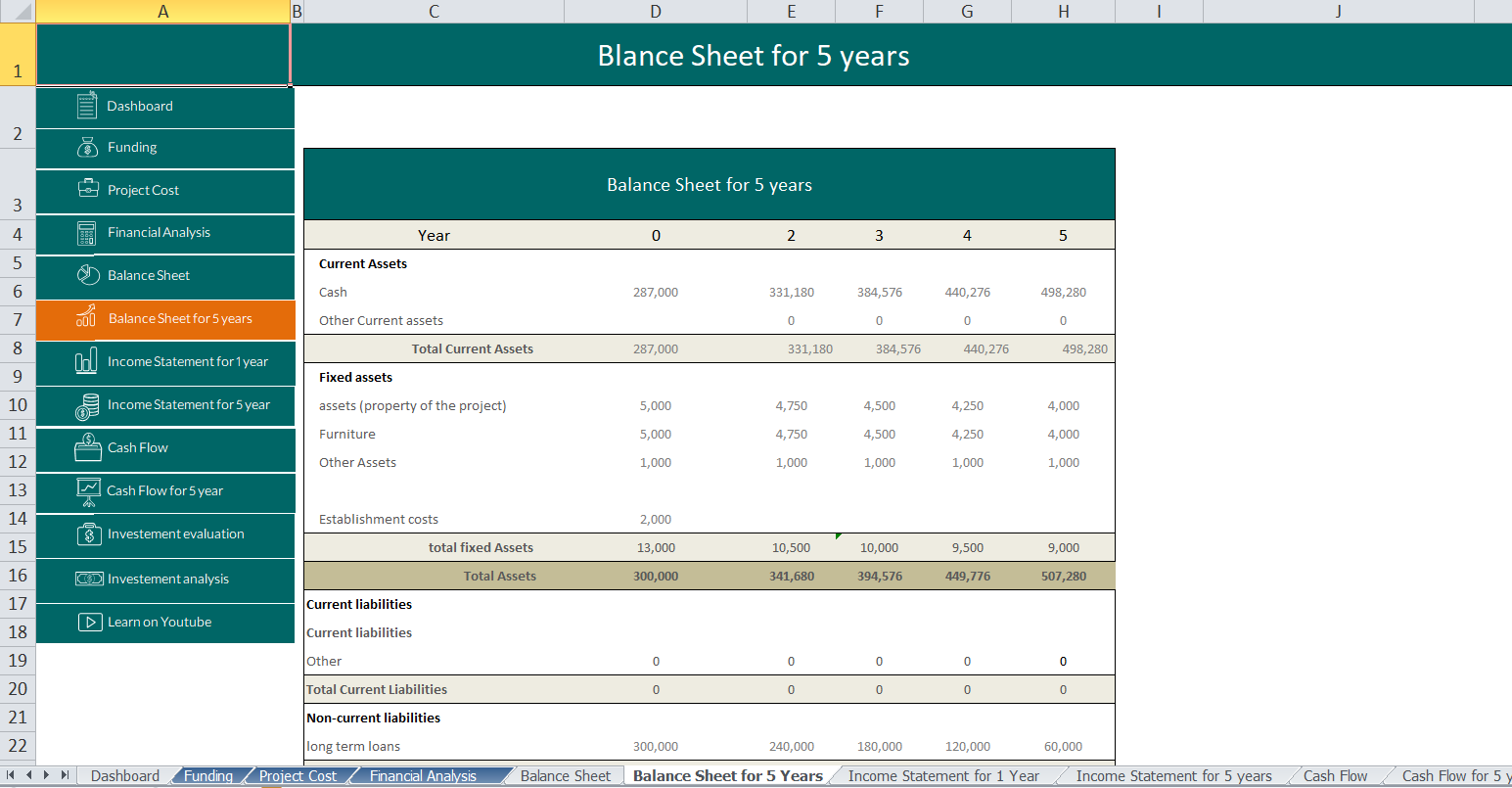Click the Dashboard clipboard icon in sidebar

click(87, 106)
